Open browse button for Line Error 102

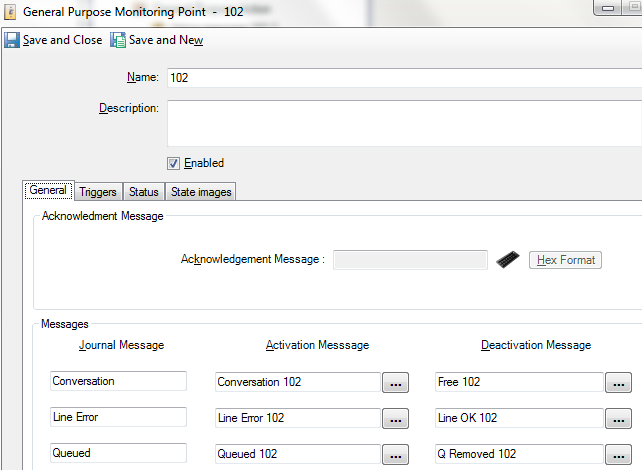coord(395,418)
